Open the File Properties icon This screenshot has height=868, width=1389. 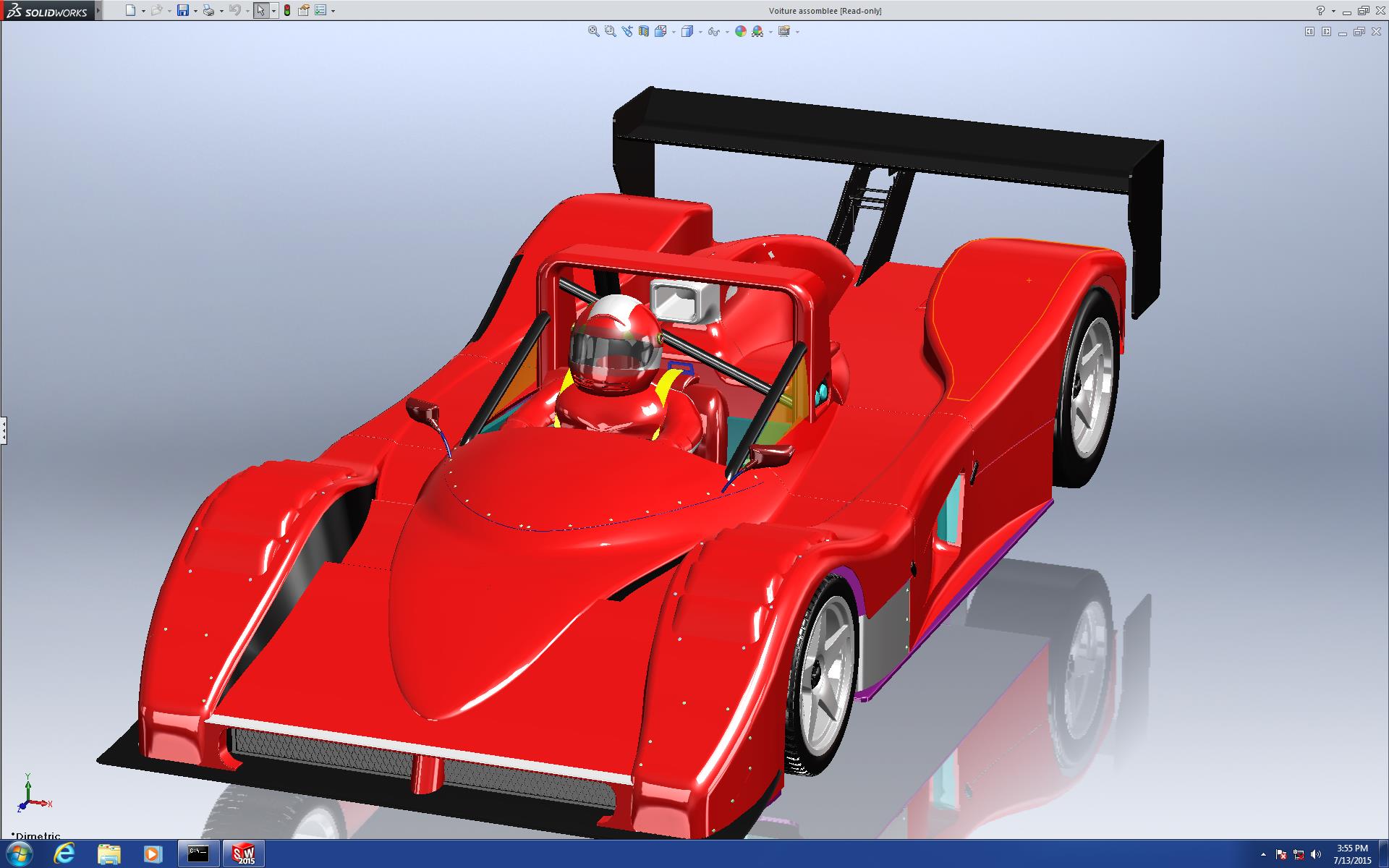point(304,10)
